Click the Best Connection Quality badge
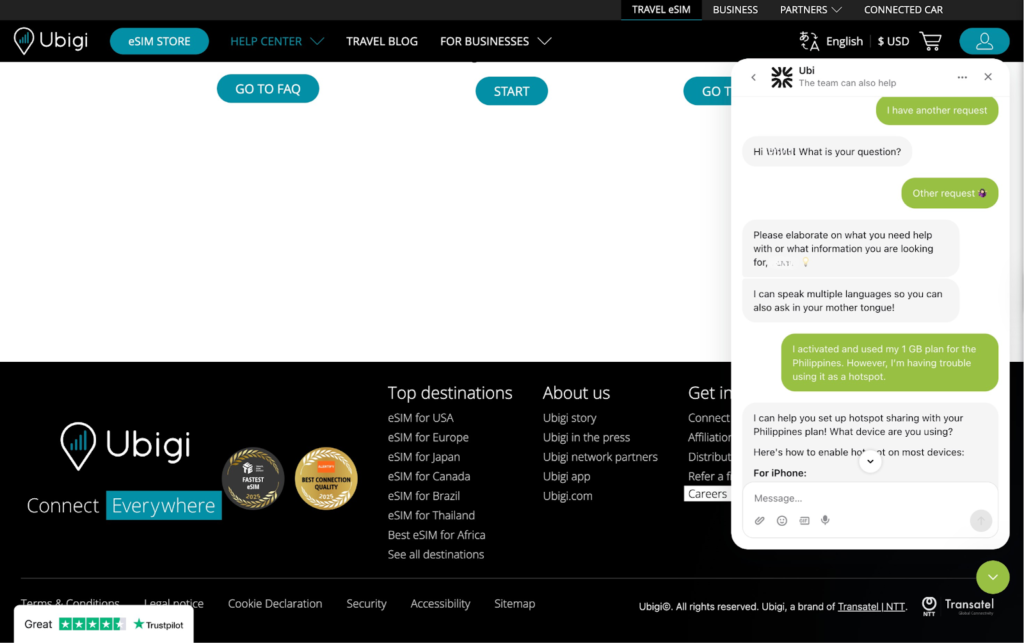The width and height of the screenshot is (1024, 643). (326, 478)
